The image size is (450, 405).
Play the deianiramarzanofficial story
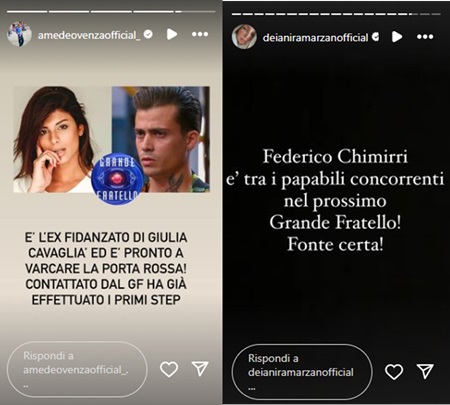[397, 37]
